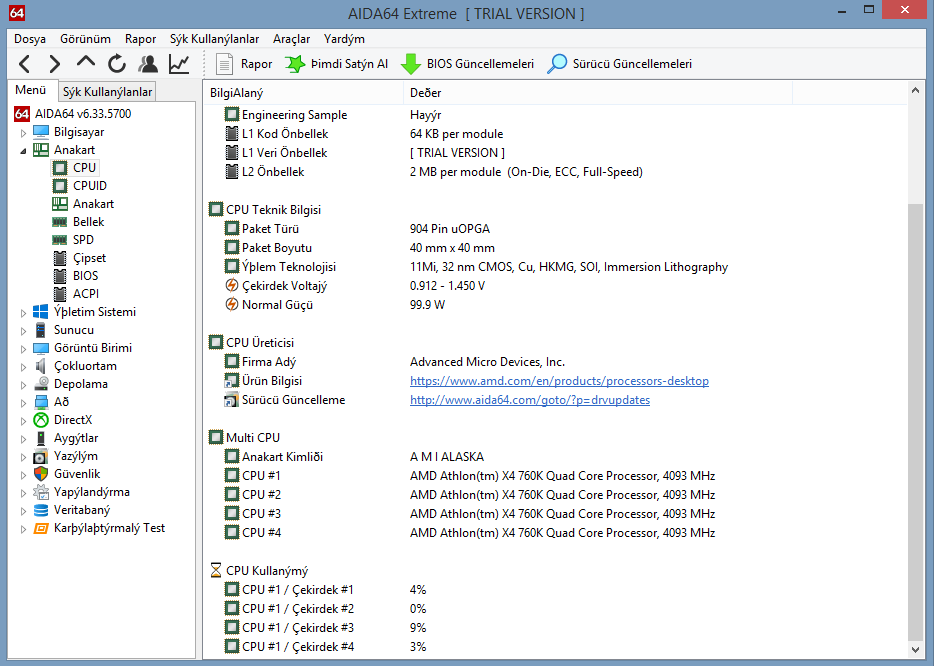The width and height of the screenshot is (934, 666).
Task: Expand the Çokluortam tree node
Action: 23,366
